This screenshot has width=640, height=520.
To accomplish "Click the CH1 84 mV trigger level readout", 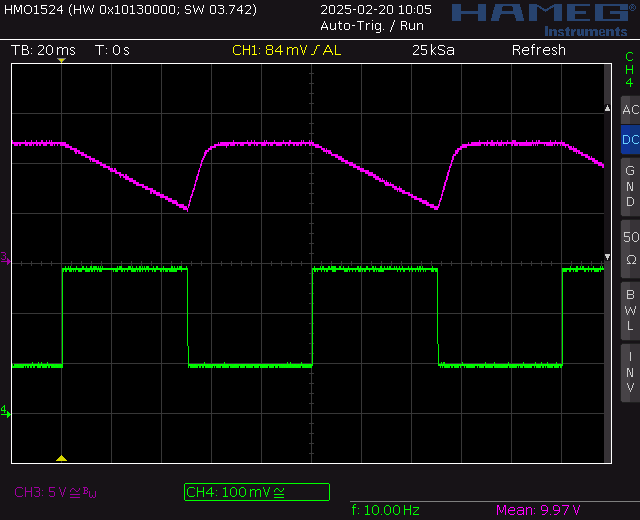I will click(286, 50).
